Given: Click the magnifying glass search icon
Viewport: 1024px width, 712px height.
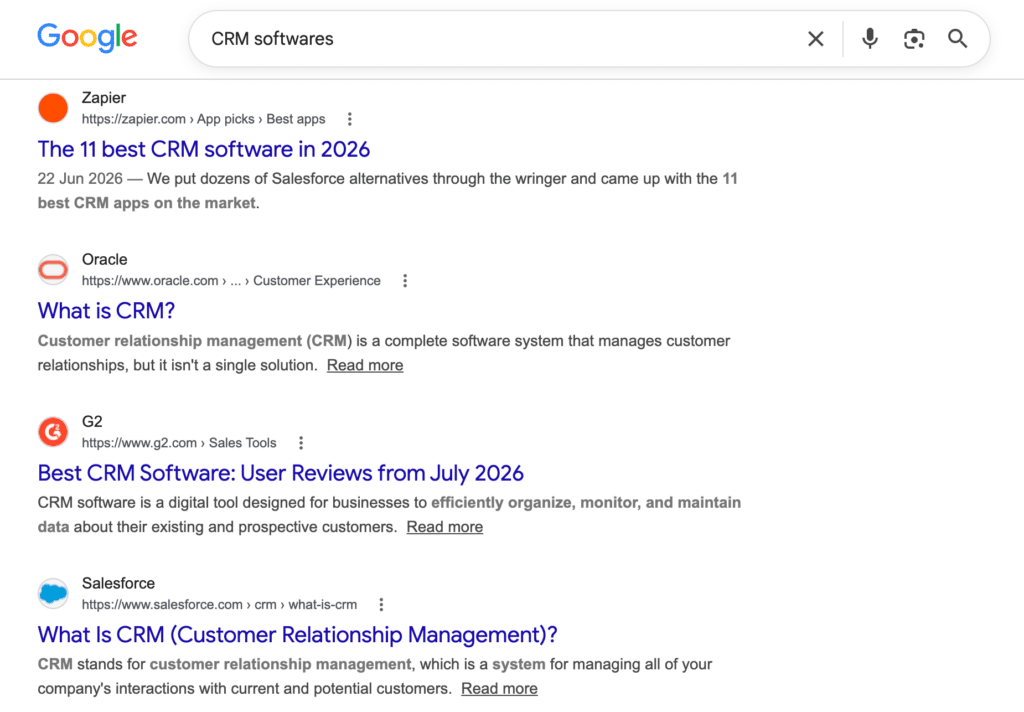Looking at the screenshot, I should (x=957, y=39).
